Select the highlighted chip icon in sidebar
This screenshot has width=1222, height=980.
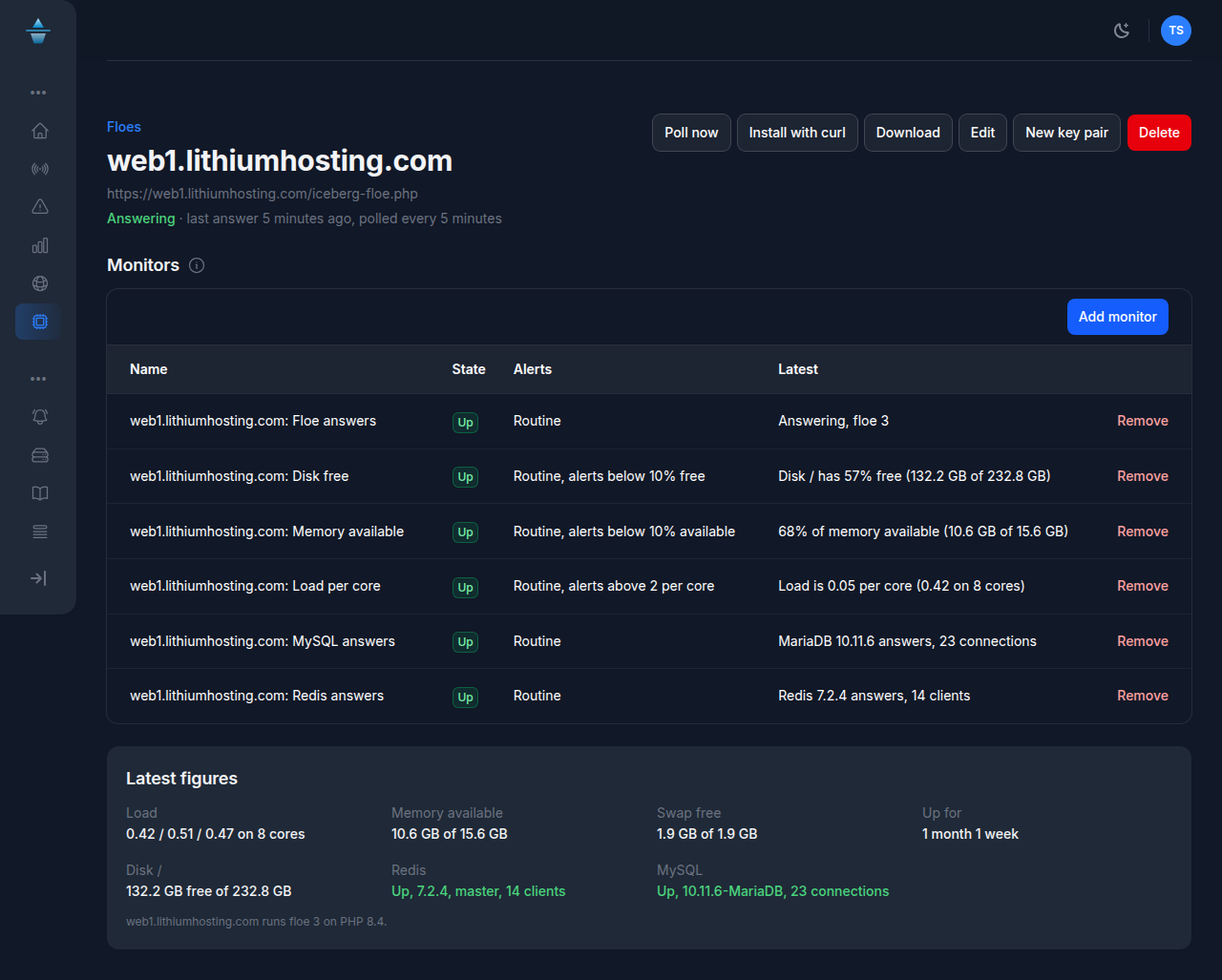[x=39, y=322]
